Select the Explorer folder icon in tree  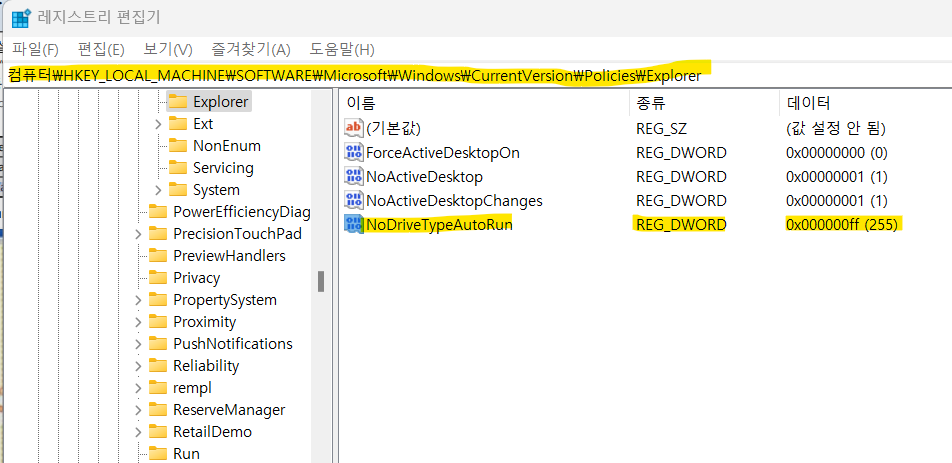pos(177,101)
